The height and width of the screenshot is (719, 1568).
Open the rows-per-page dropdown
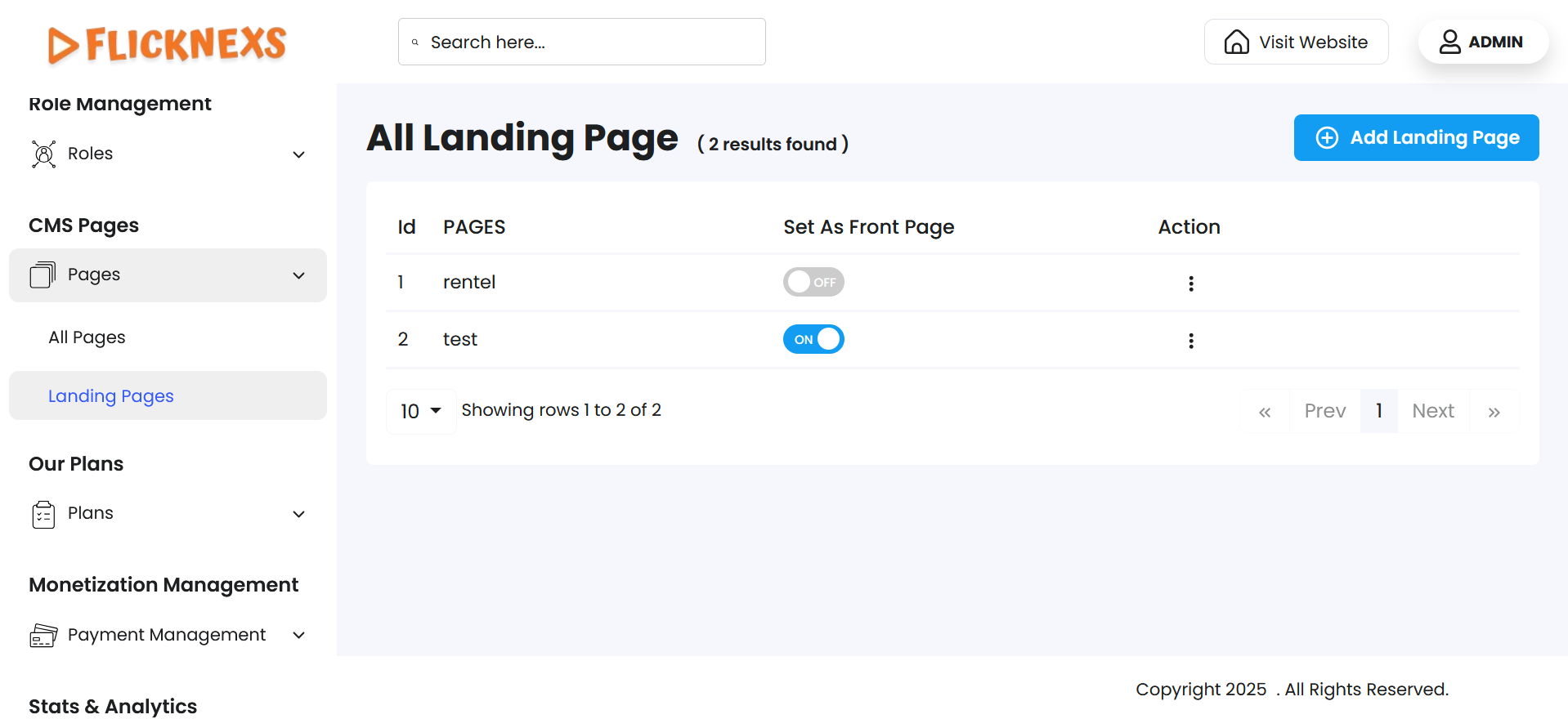point(420,411)
